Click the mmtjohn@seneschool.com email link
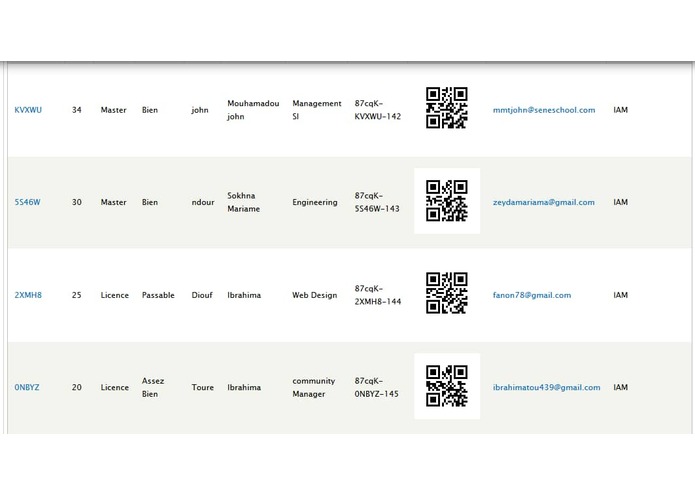The width and height of the screenshot is (695, 494). pyautogui.click(x=544, y=110)
